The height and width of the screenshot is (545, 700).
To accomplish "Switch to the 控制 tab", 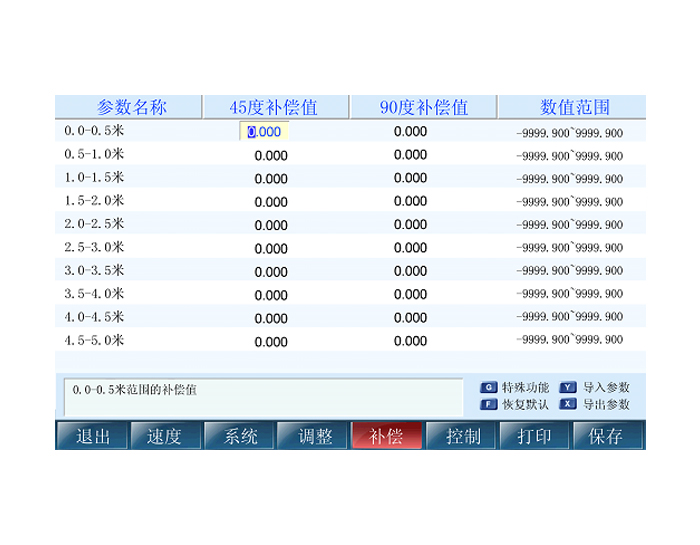I will [x=460, y=436].
